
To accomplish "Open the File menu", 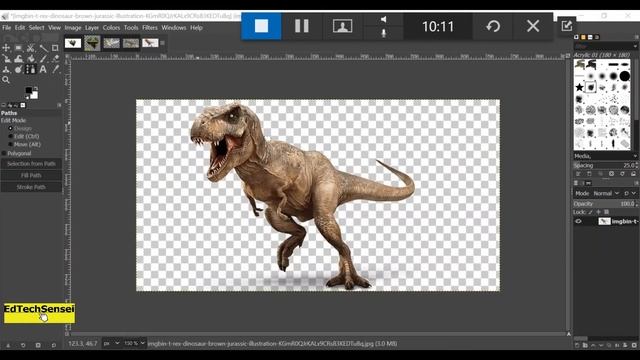I will pos(7,28).
